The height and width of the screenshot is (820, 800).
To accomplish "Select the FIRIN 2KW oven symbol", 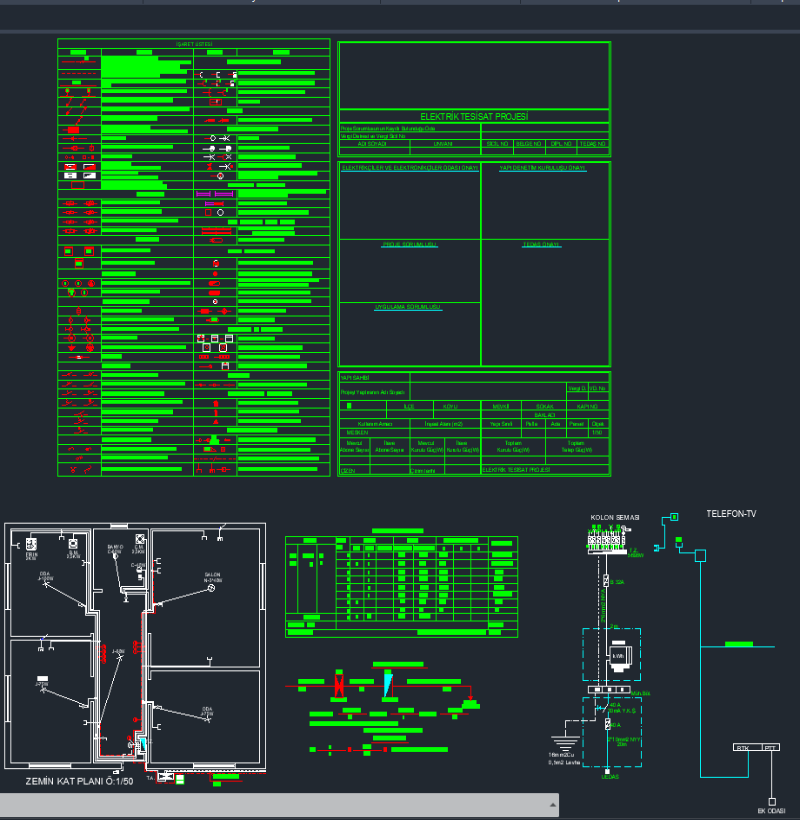I will (x=31, y=545).
